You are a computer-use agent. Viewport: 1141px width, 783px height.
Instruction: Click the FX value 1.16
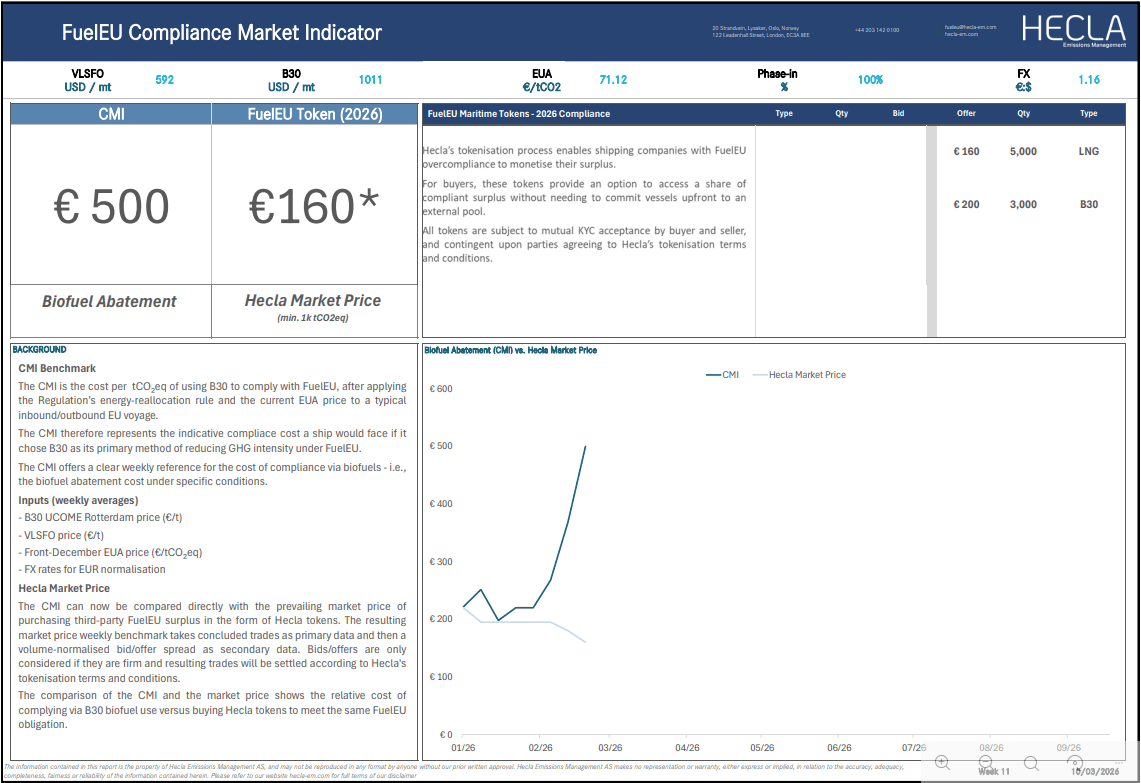click(1089, 80)
